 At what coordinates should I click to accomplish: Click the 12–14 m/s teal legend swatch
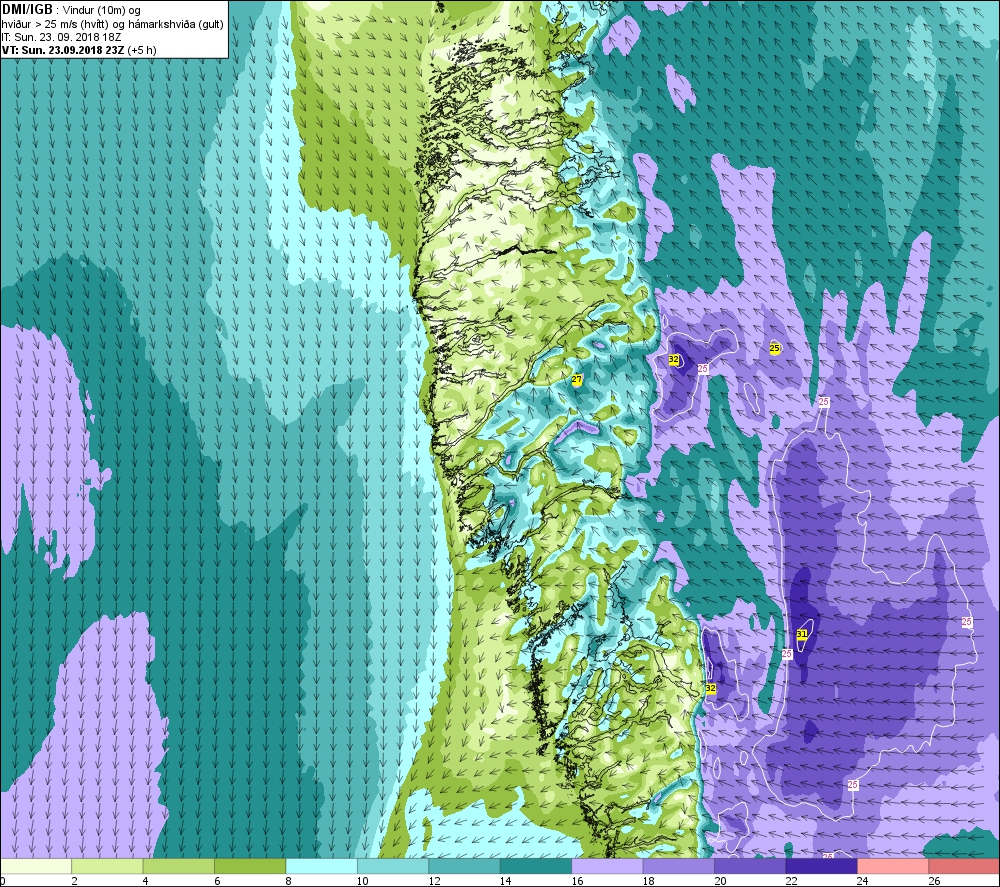[464, 866]
